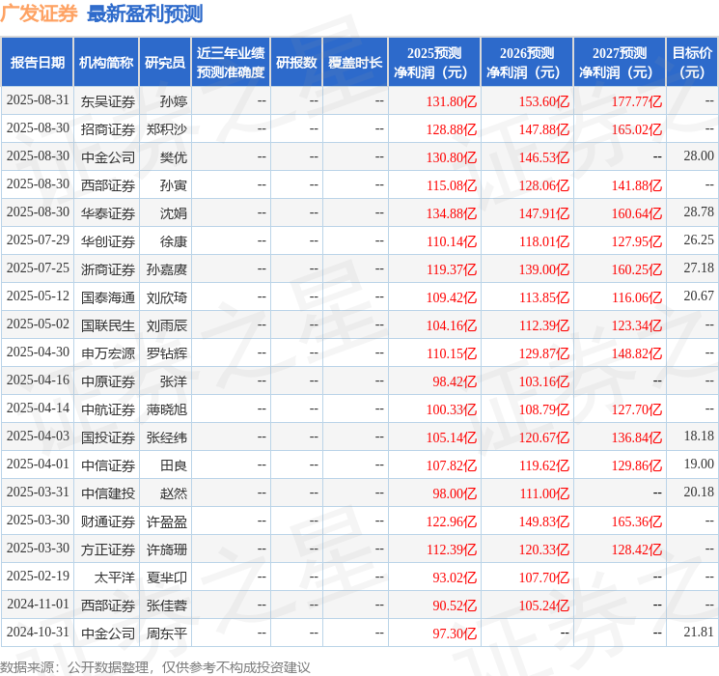This screenshot has height=676, width=719.
Task: Click the target price 21.81
Action: tap(698, 632)
